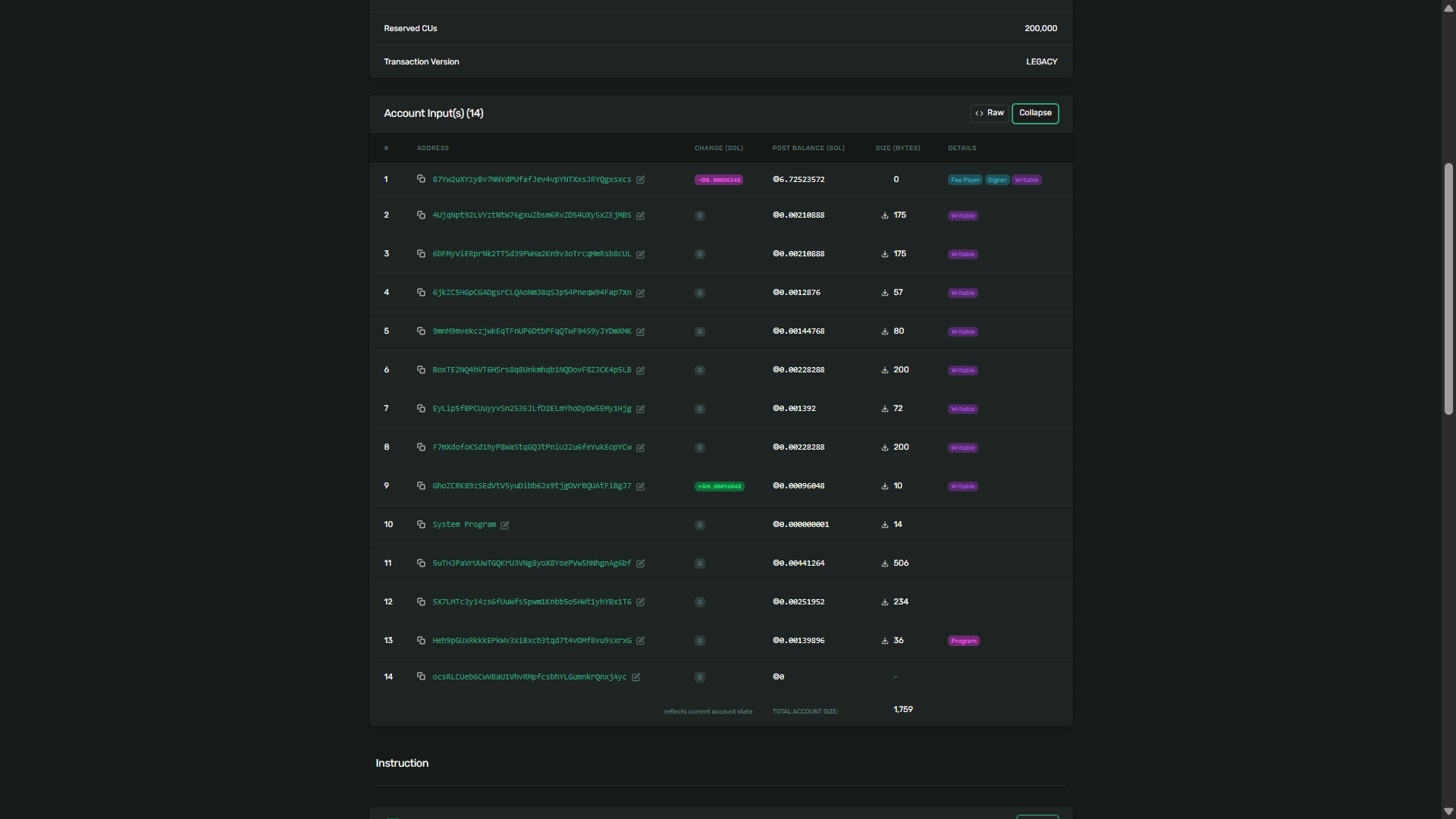Open address 5uTHJPaVrUUw link

pyautogui.click(x=532, y=563)
